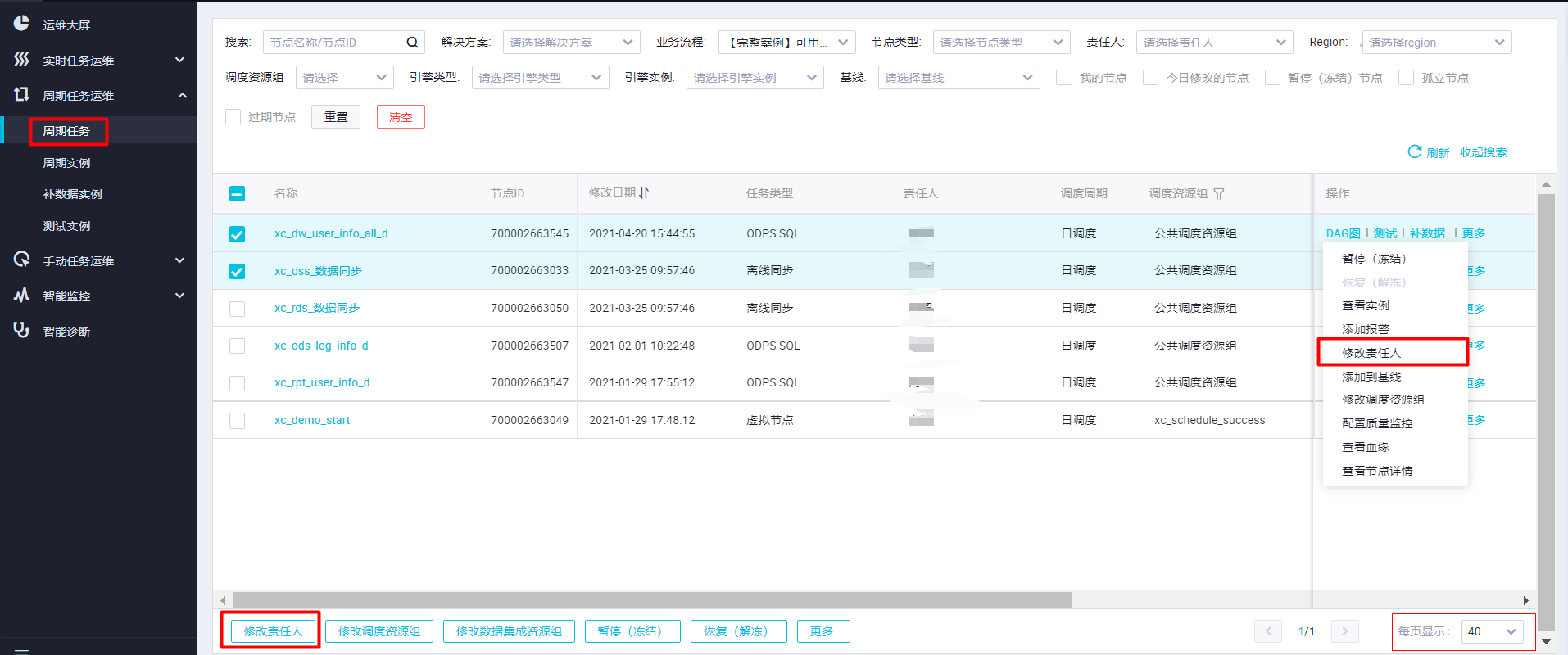Image resolution: width=1568 pixels, height=655 pixels.
Task: Choose 暂停（冻结）from the more menu
Action: (x=1374, y=259)
